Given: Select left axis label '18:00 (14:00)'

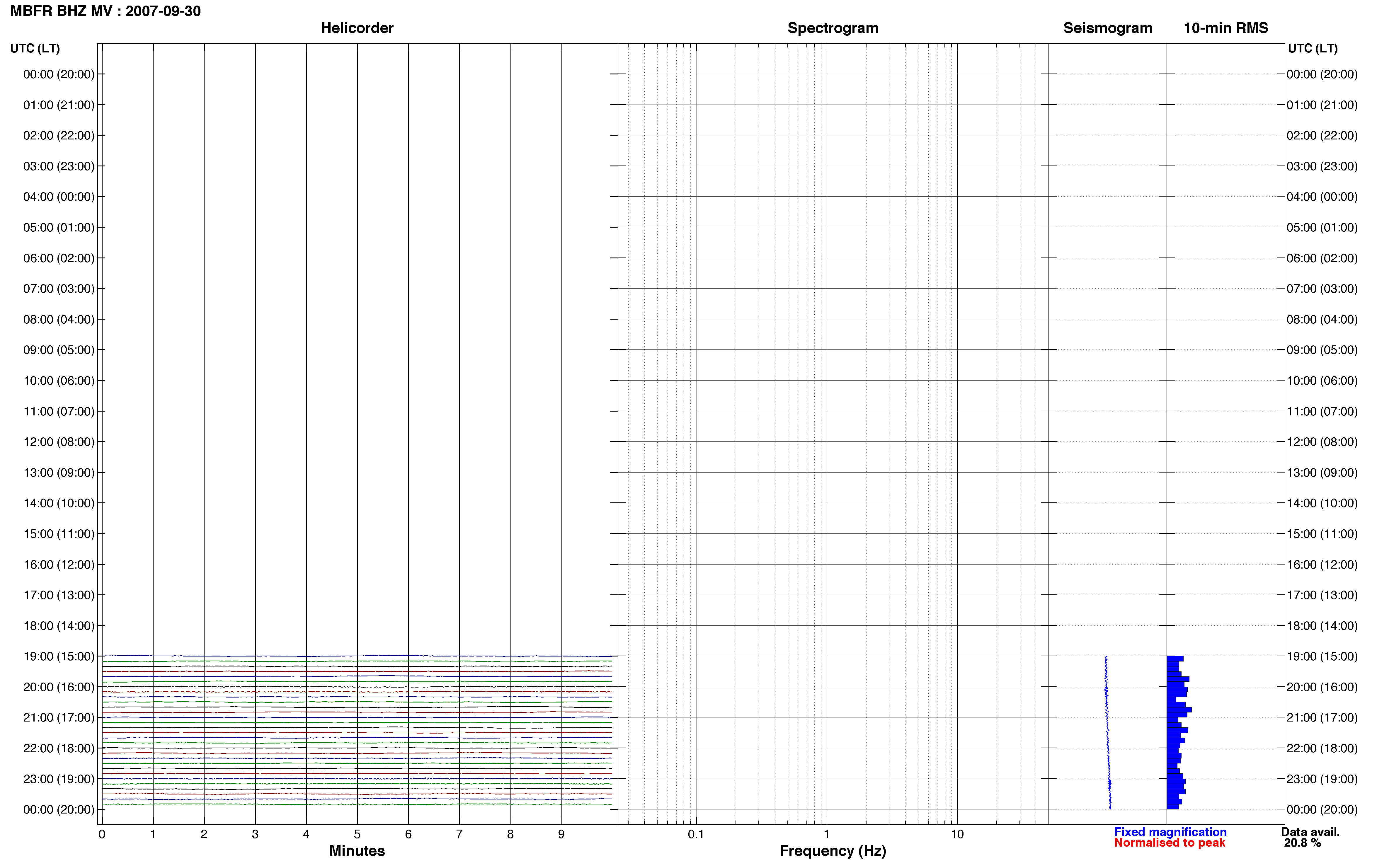Looking at the screenshot, I should pyautogui.click(x=59, y=626).
